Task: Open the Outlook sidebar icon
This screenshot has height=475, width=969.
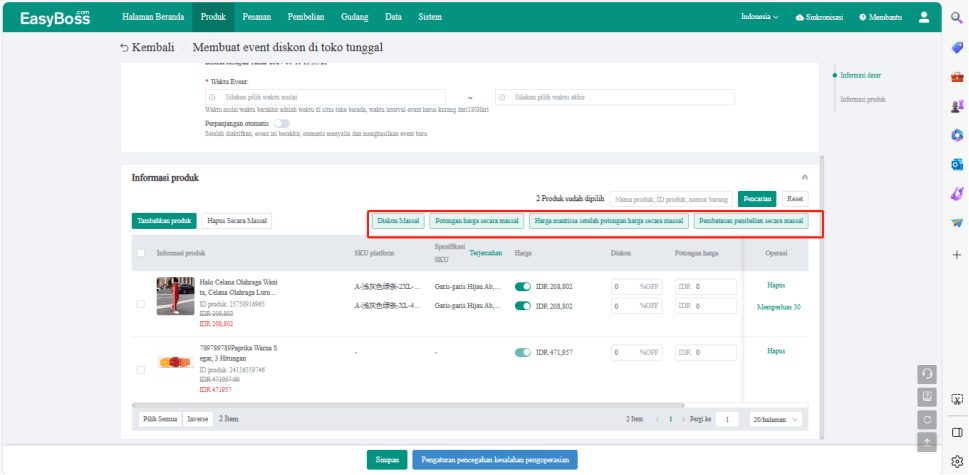Action: click(x=957, y=165)
